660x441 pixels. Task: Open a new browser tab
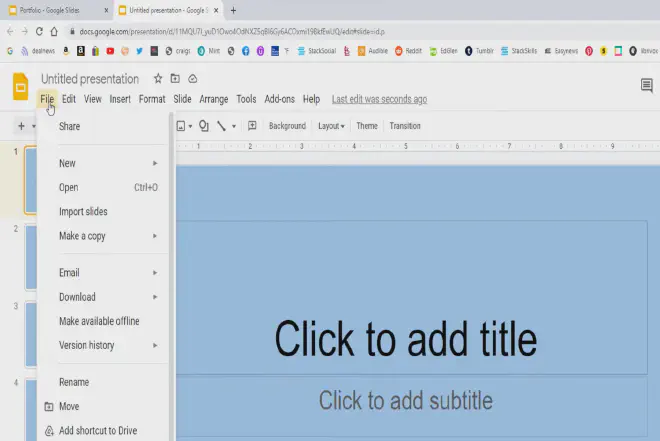click(233, 11)
